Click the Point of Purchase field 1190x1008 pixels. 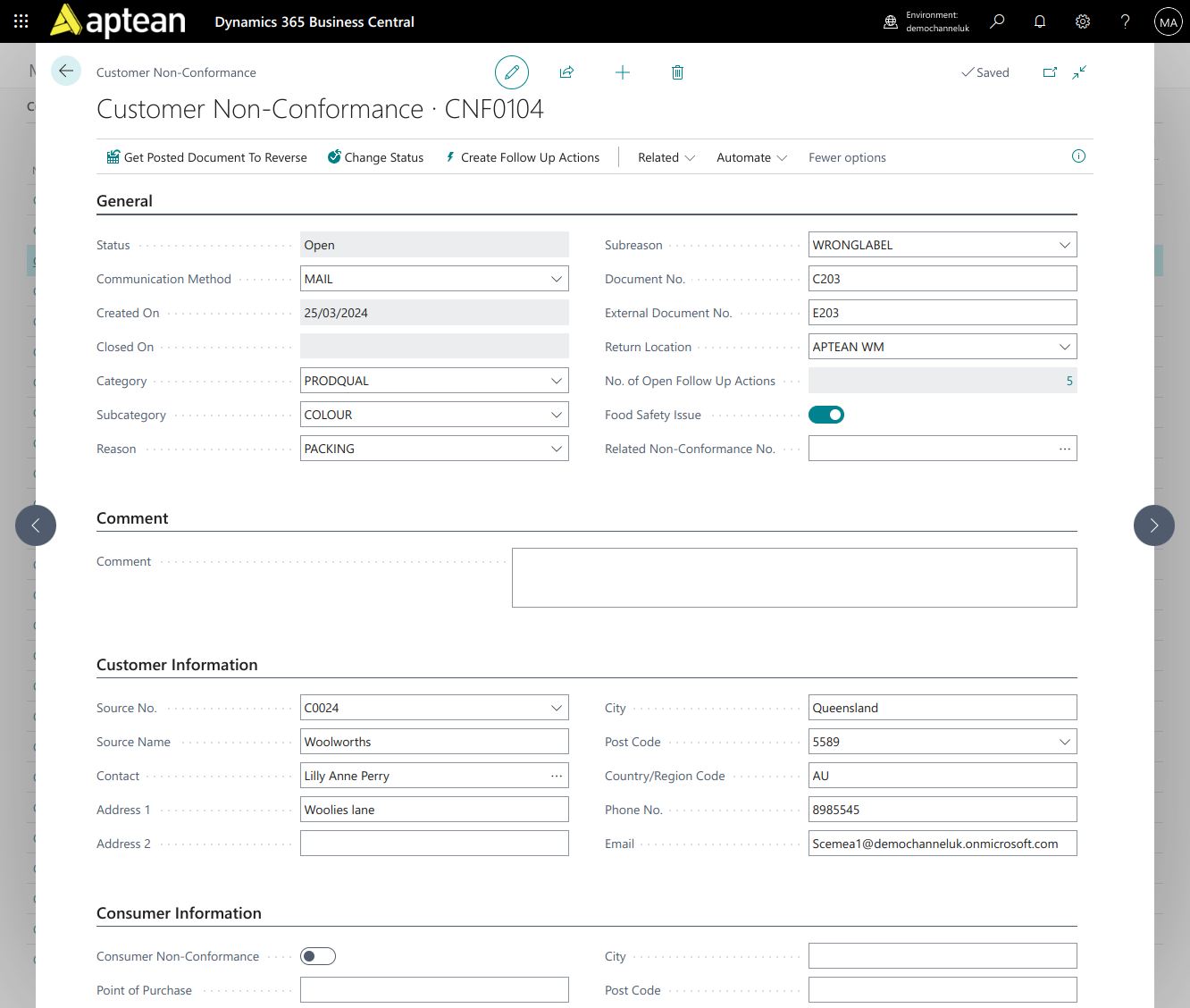[434, 990]
